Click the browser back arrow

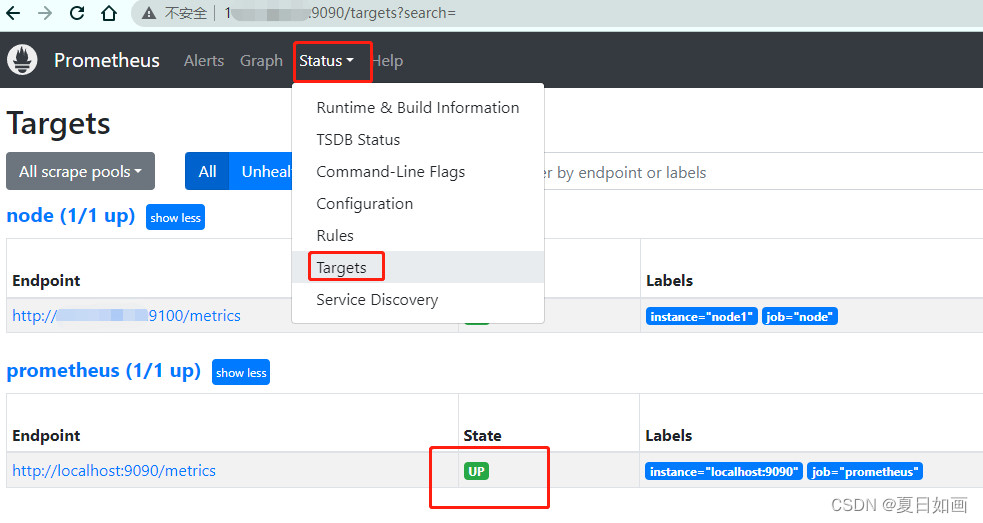[13, 13]
